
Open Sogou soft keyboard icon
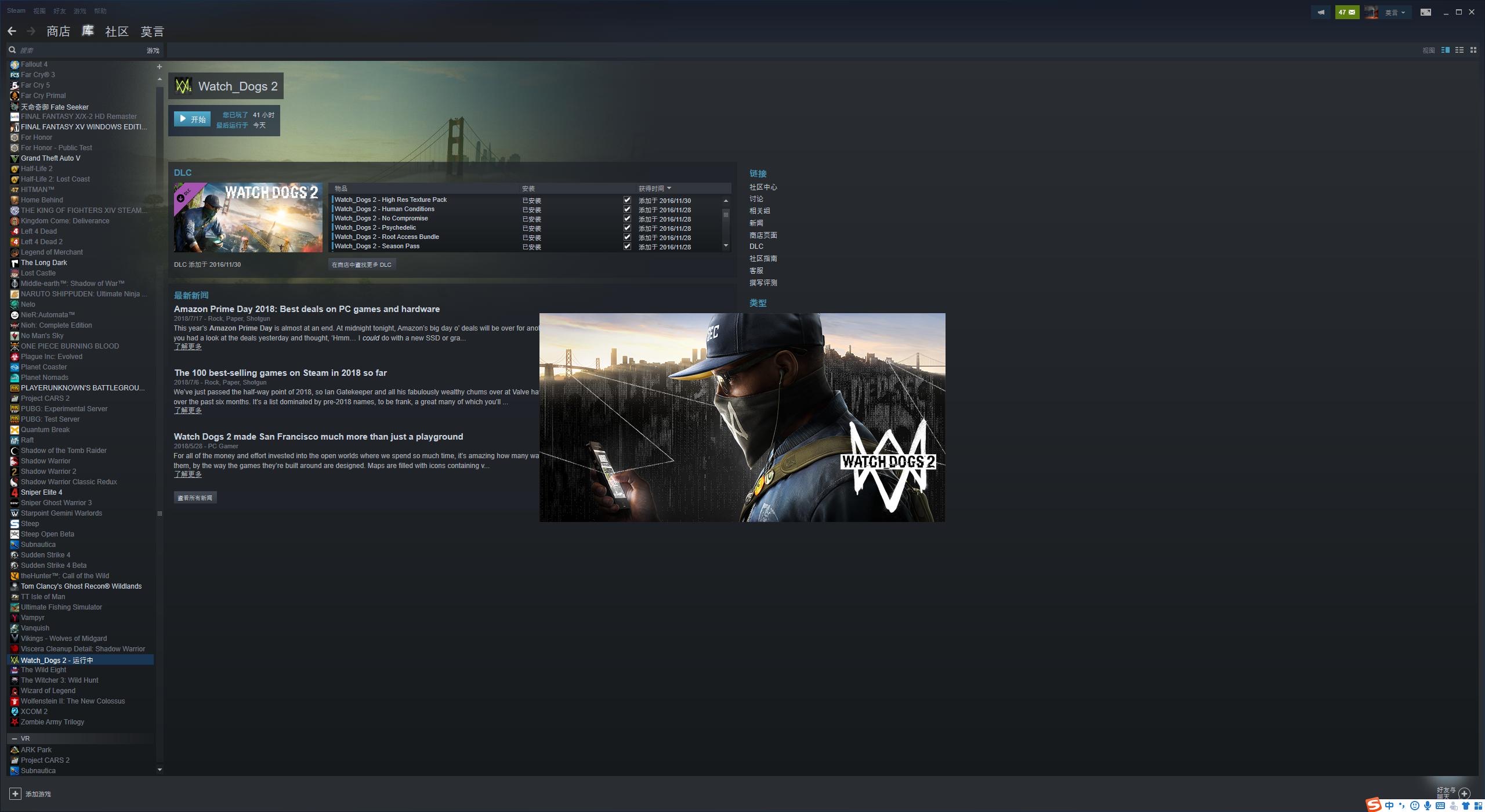click(x=1440, y=806)
